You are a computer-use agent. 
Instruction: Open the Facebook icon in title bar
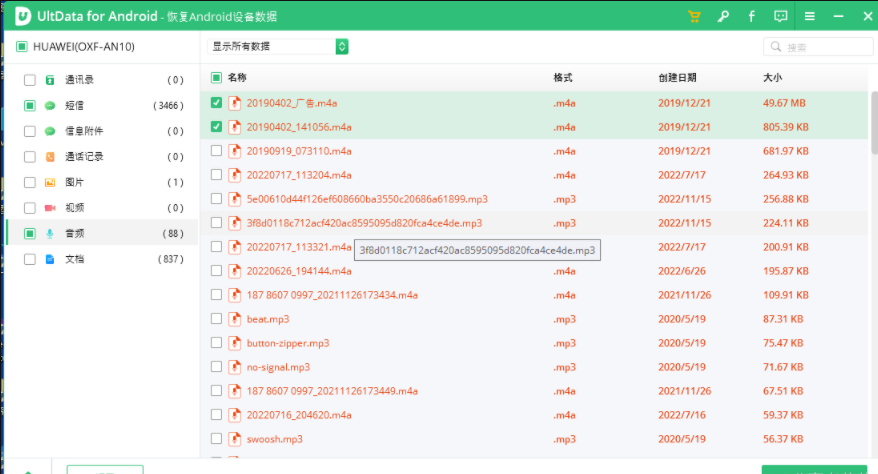pyautogui.click(x=751, y=16)
